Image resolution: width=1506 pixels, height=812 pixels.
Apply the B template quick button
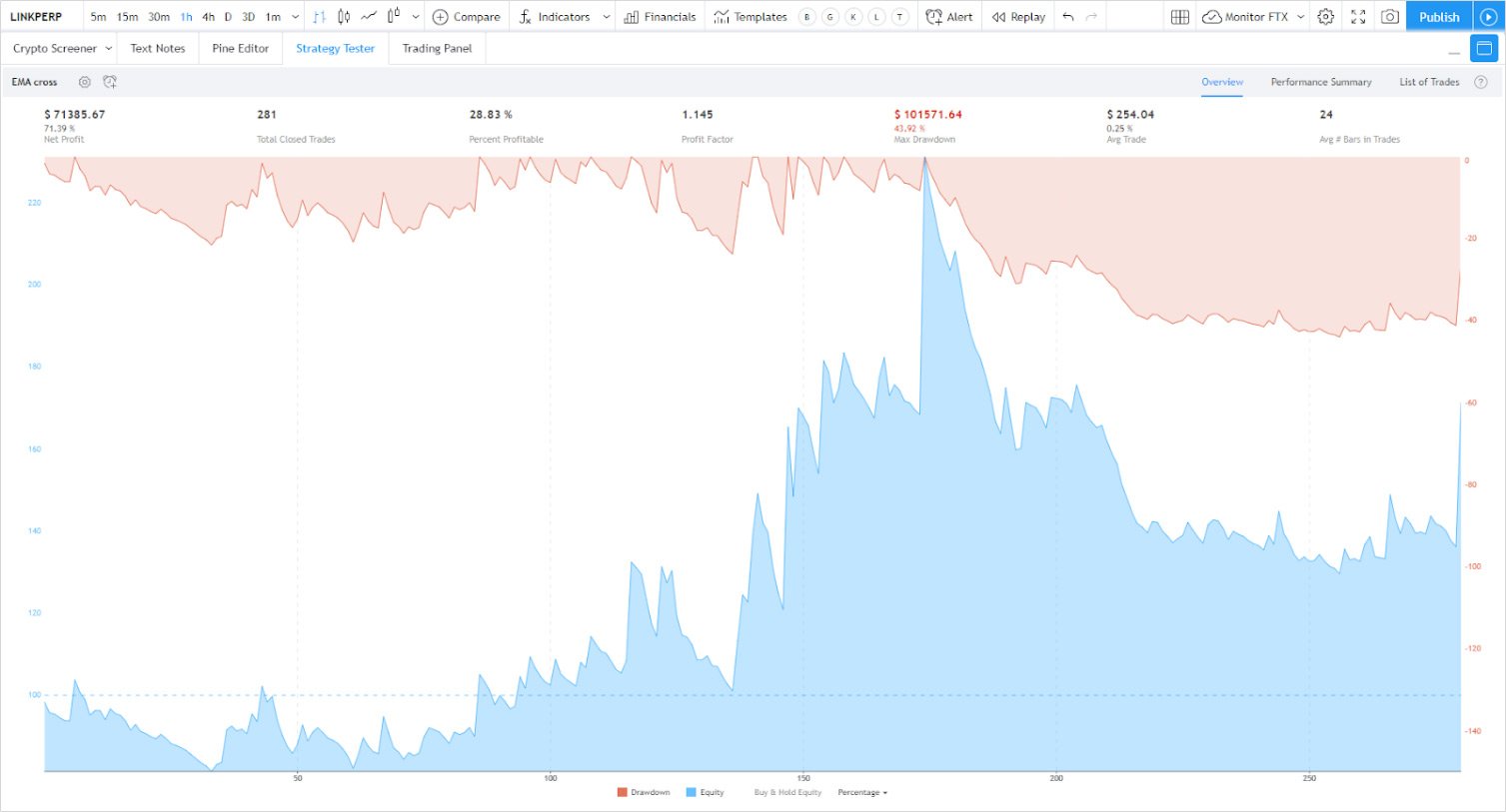coord(807,17)
